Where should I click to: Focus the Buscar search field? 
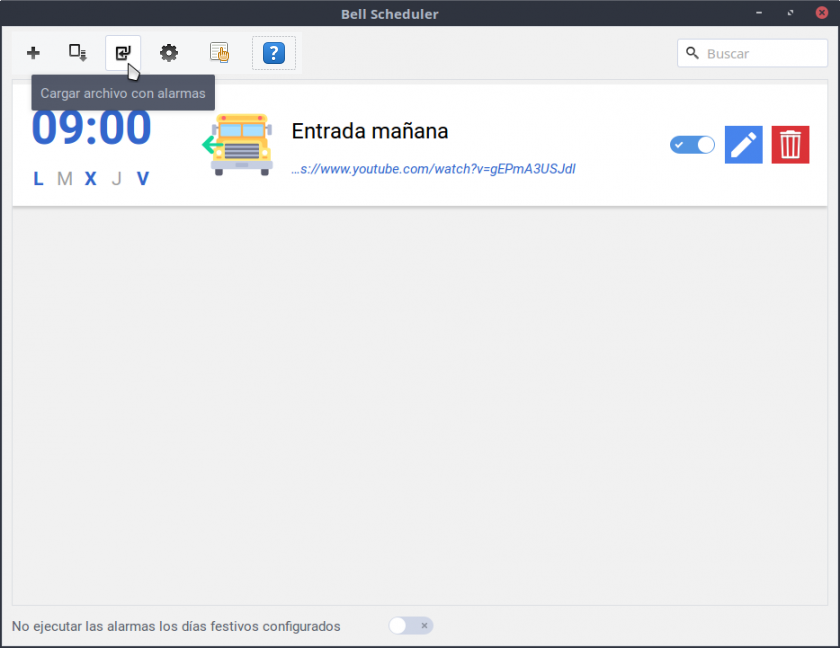[762, 53]
